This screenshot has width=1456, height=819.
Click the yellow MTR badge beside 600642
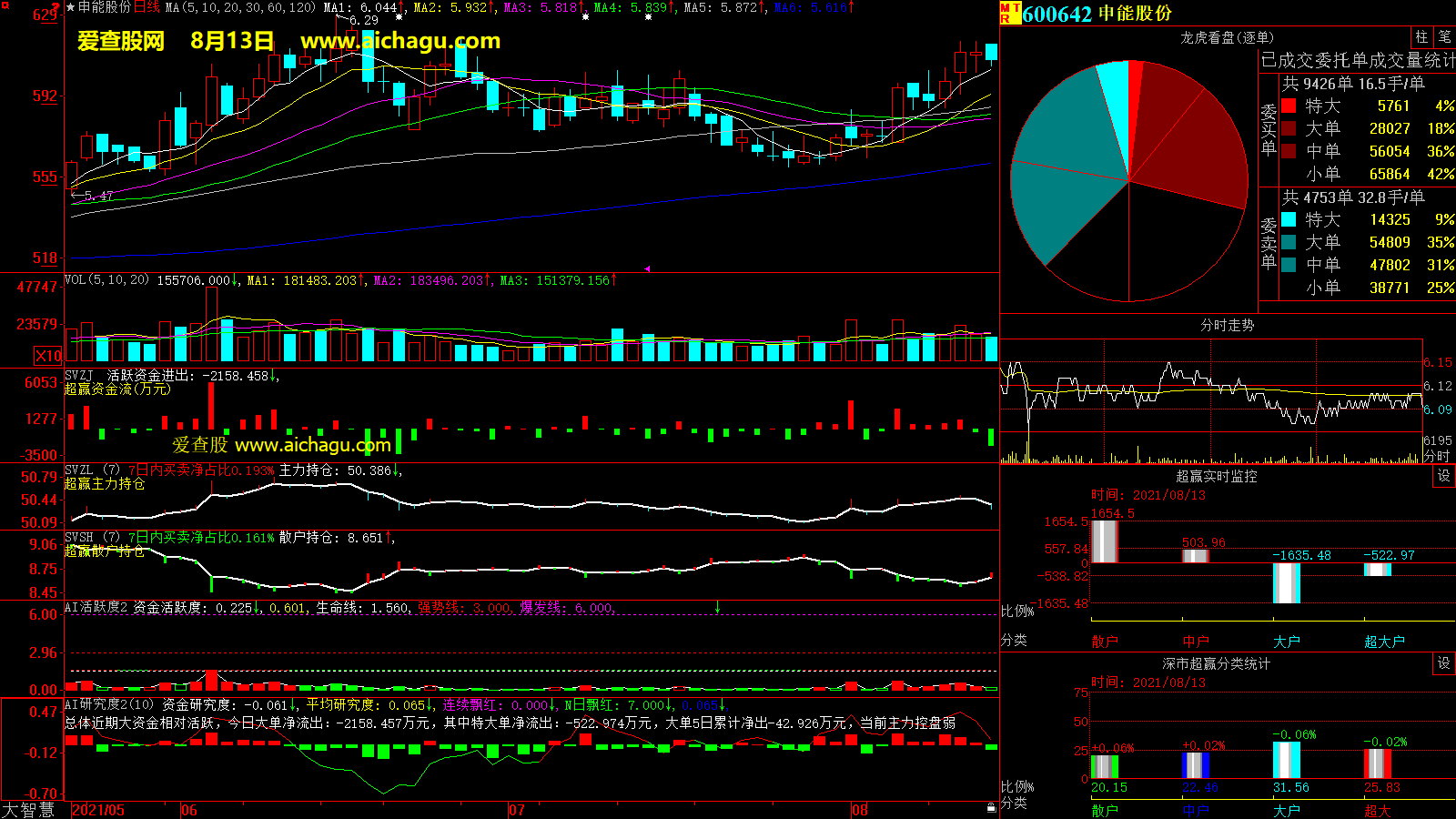pyautogui.click(x=1009, y=14)
